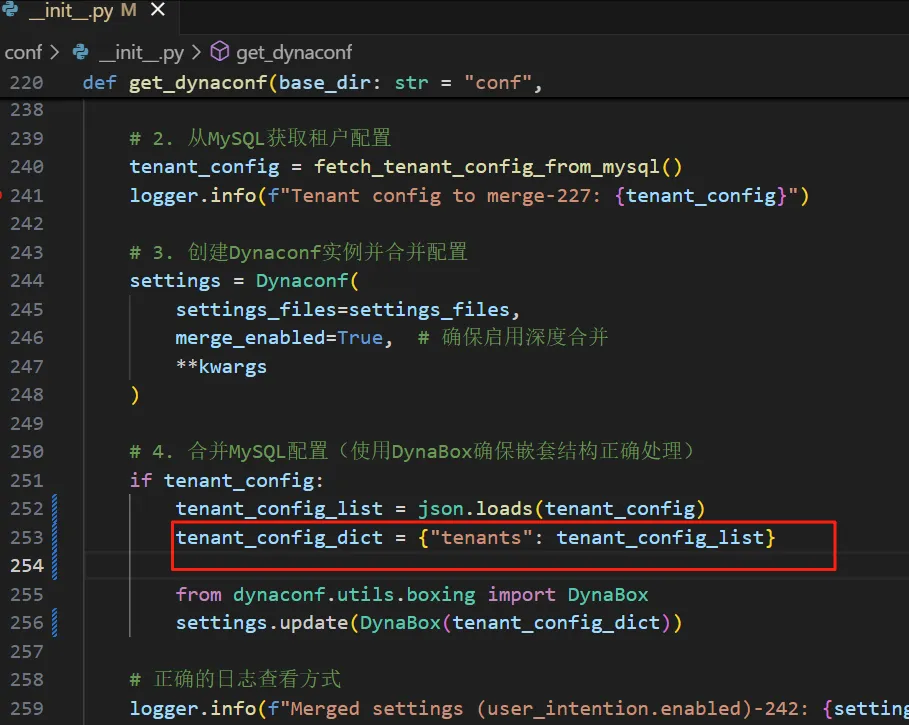909x725 pixels.
Task: Click 'if tenant_config:' on line 251
Action: [x=226, y=480]
